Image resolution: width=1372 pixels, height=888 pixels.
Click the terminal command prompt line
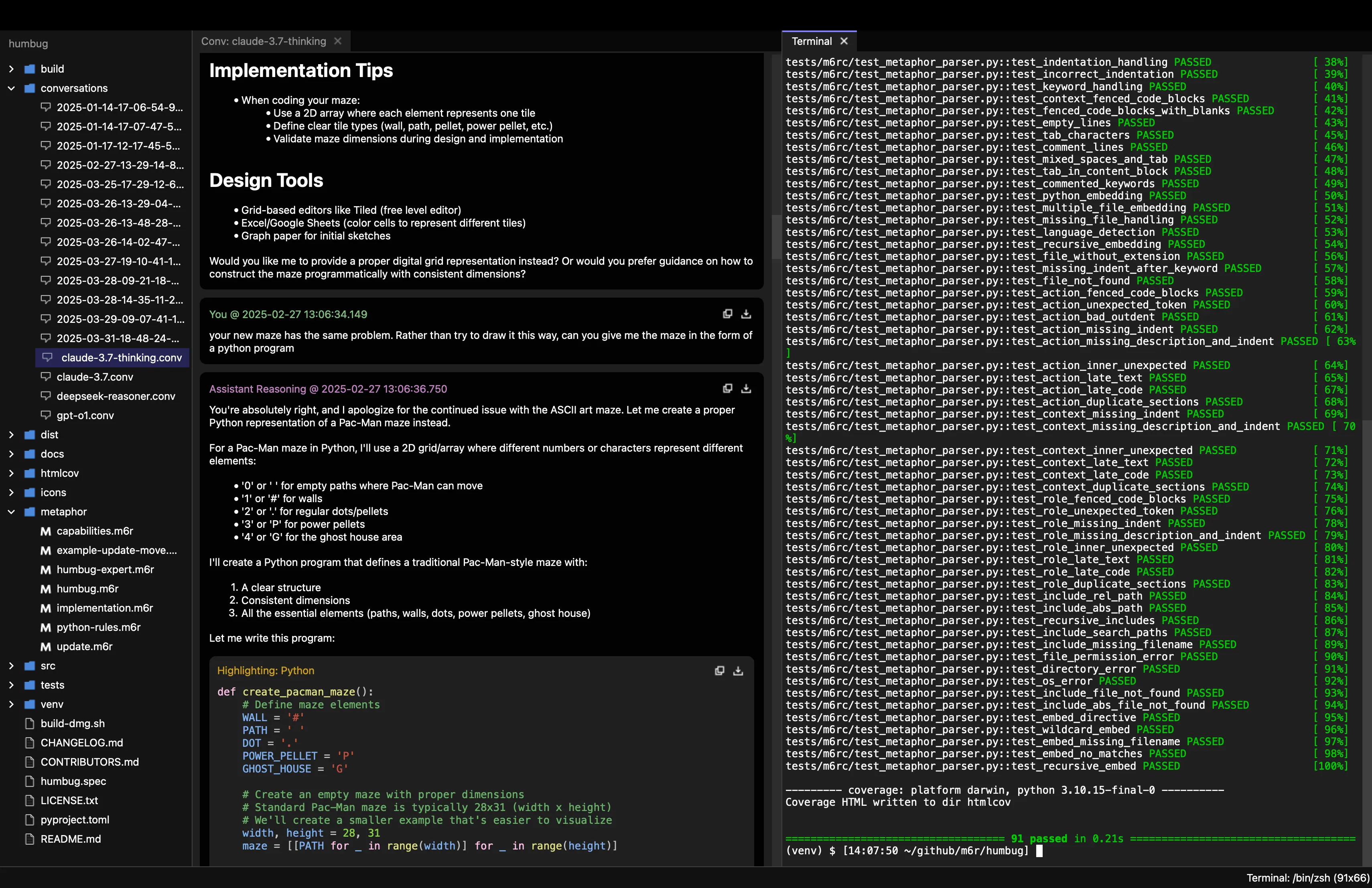[x=914, y=851]
